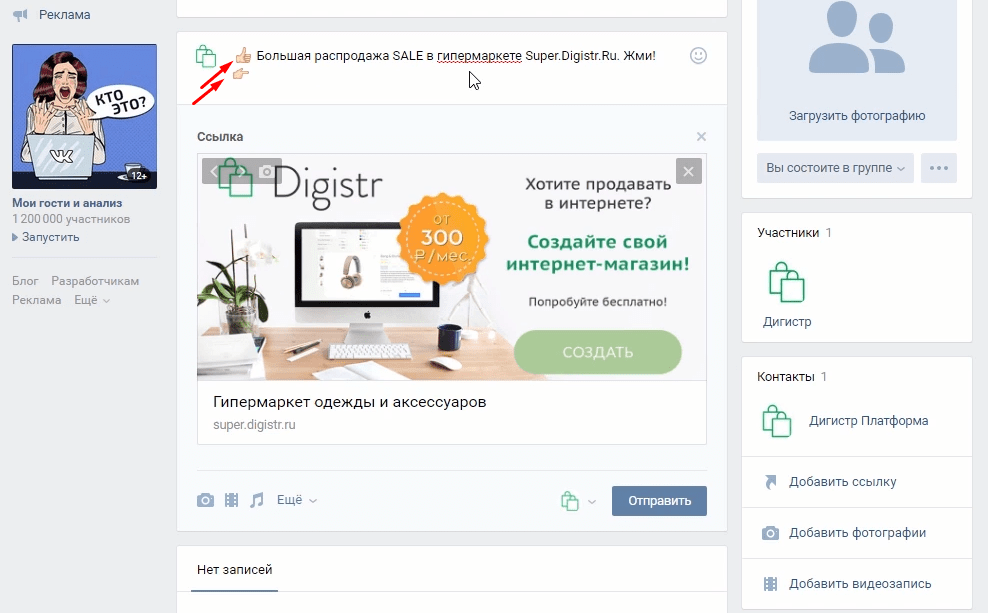Open the Digistr link preview banner
This screenshot has height=613, width=988.
pyautogui.click(x=452, y=267)
